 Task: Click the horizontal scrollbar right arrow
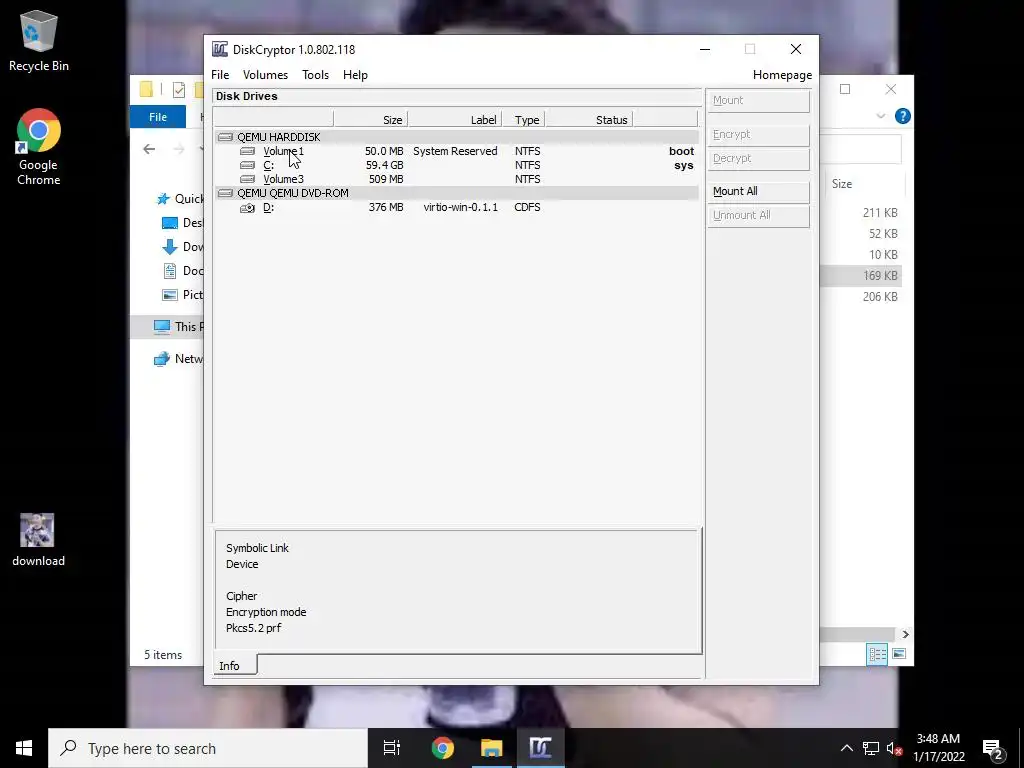(x=905, y=634)
